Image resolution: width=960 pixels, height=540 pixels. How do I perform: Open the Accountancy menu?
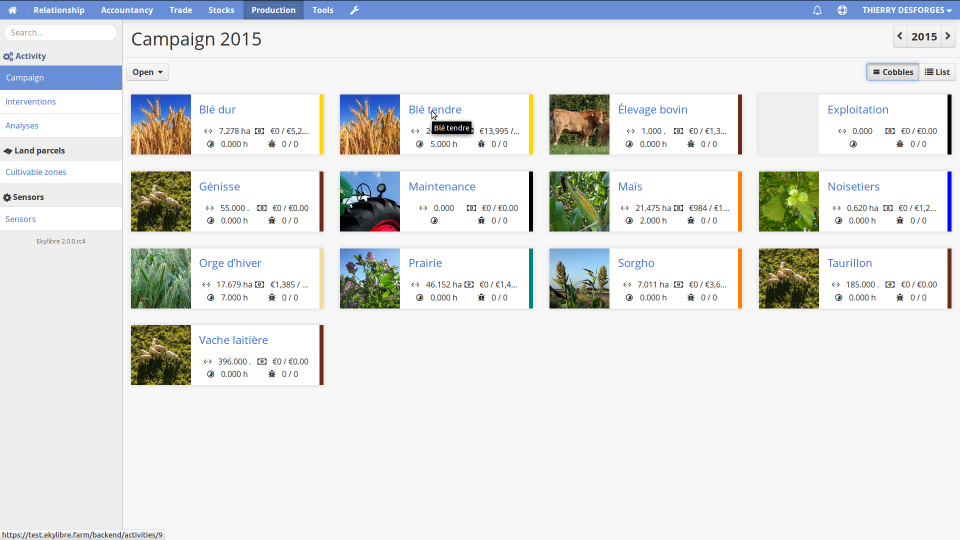[x=127, y=10]
